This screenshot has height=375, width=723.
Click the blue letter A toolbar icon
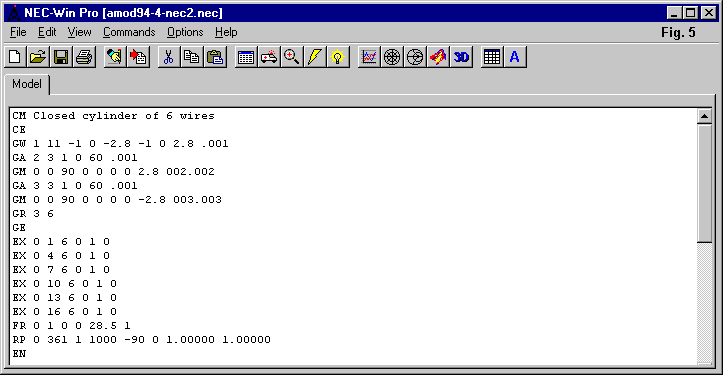[x=515, y=57]
